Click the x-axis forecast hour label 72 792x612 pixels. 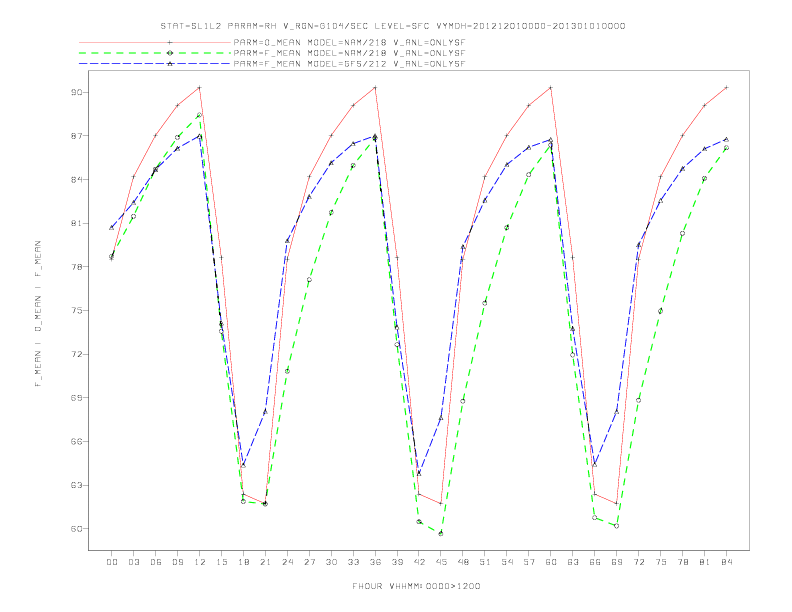[639, 562]
